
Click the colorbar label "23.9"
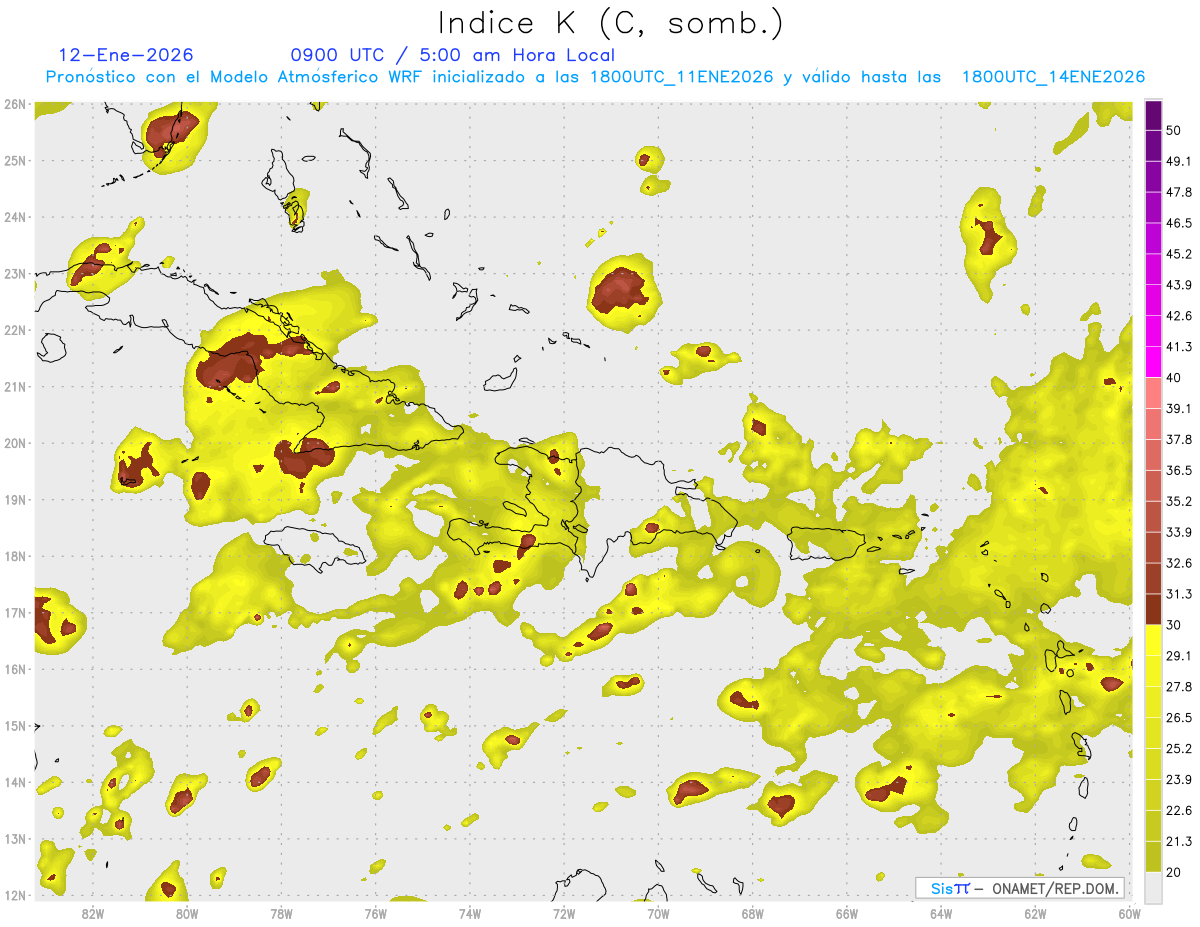pos(1178,780)
